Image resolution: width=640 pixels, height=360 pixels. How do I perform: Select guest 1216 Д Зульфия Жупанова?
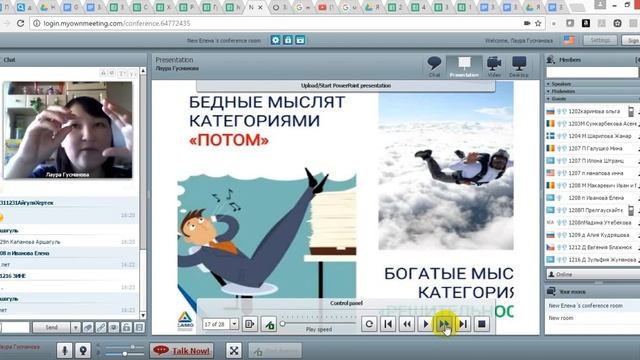[x=593, y=260]
